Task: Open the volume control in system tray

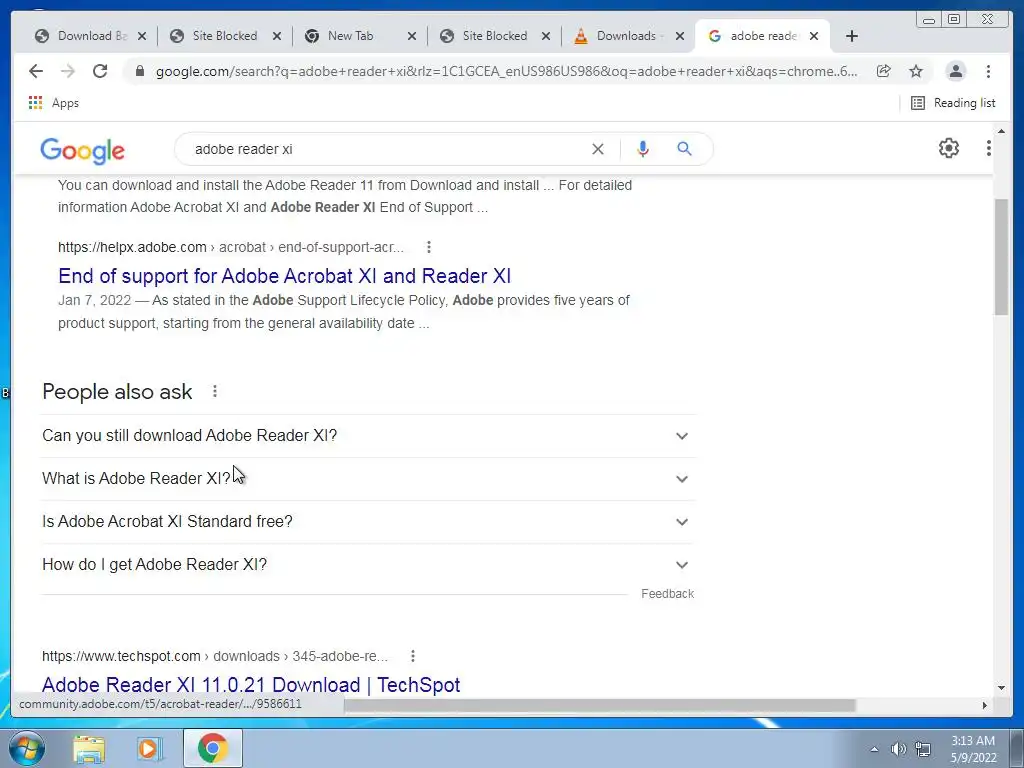Action: pyautogui.click(x=899, y=749)
